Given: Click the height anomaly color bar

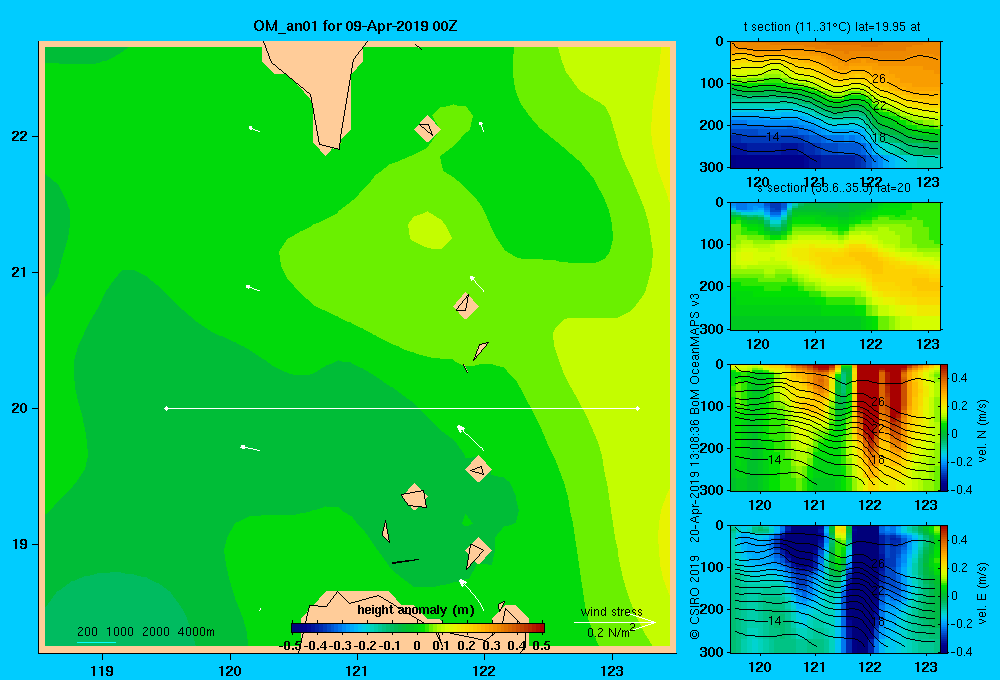Looking at the screenshot, I should click(x=418, y=628).
